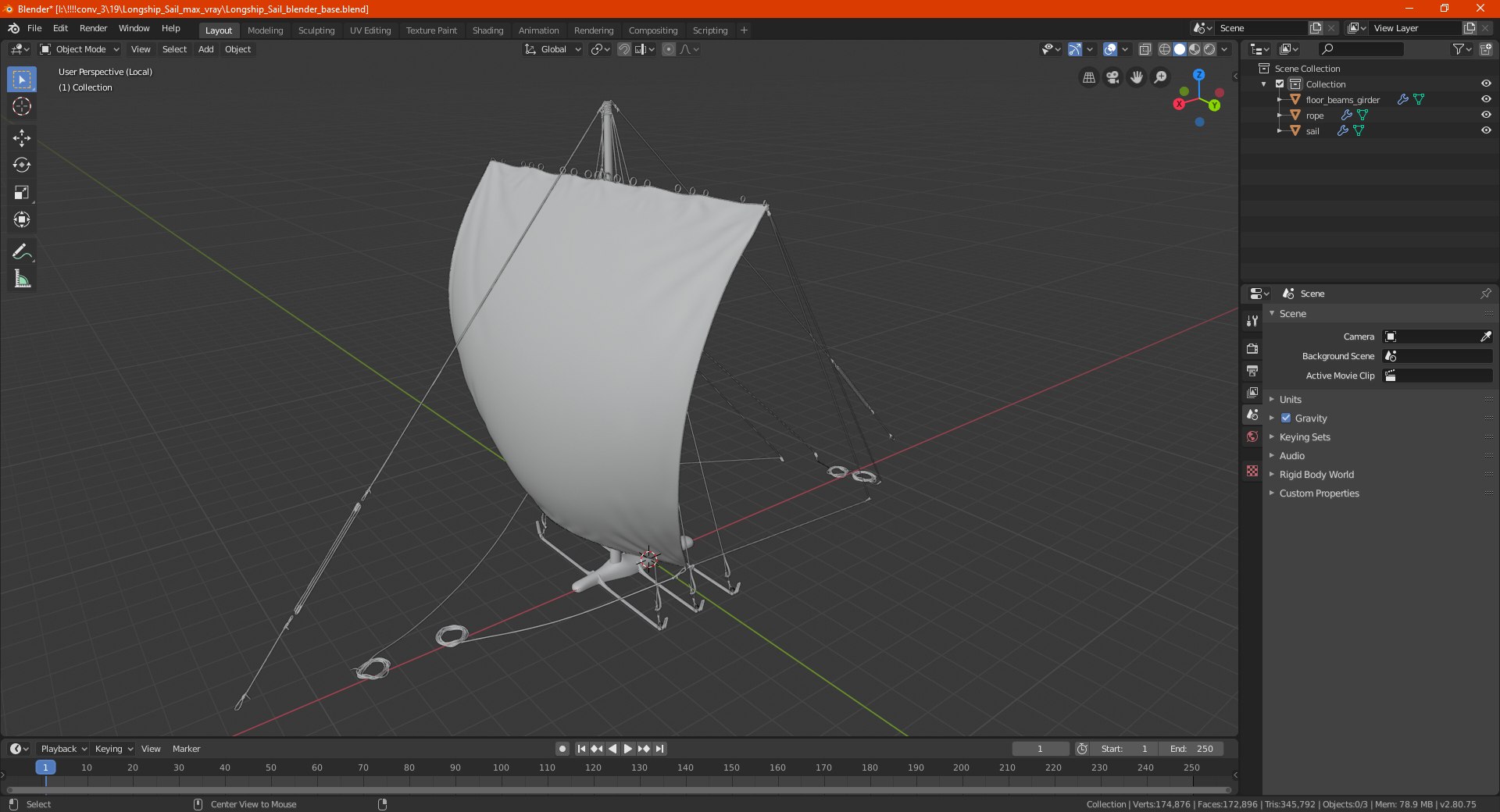Click the blue Z axis gizmo
The height and width of the screenshot is (812, 1500).
(x=1199, y=75)
